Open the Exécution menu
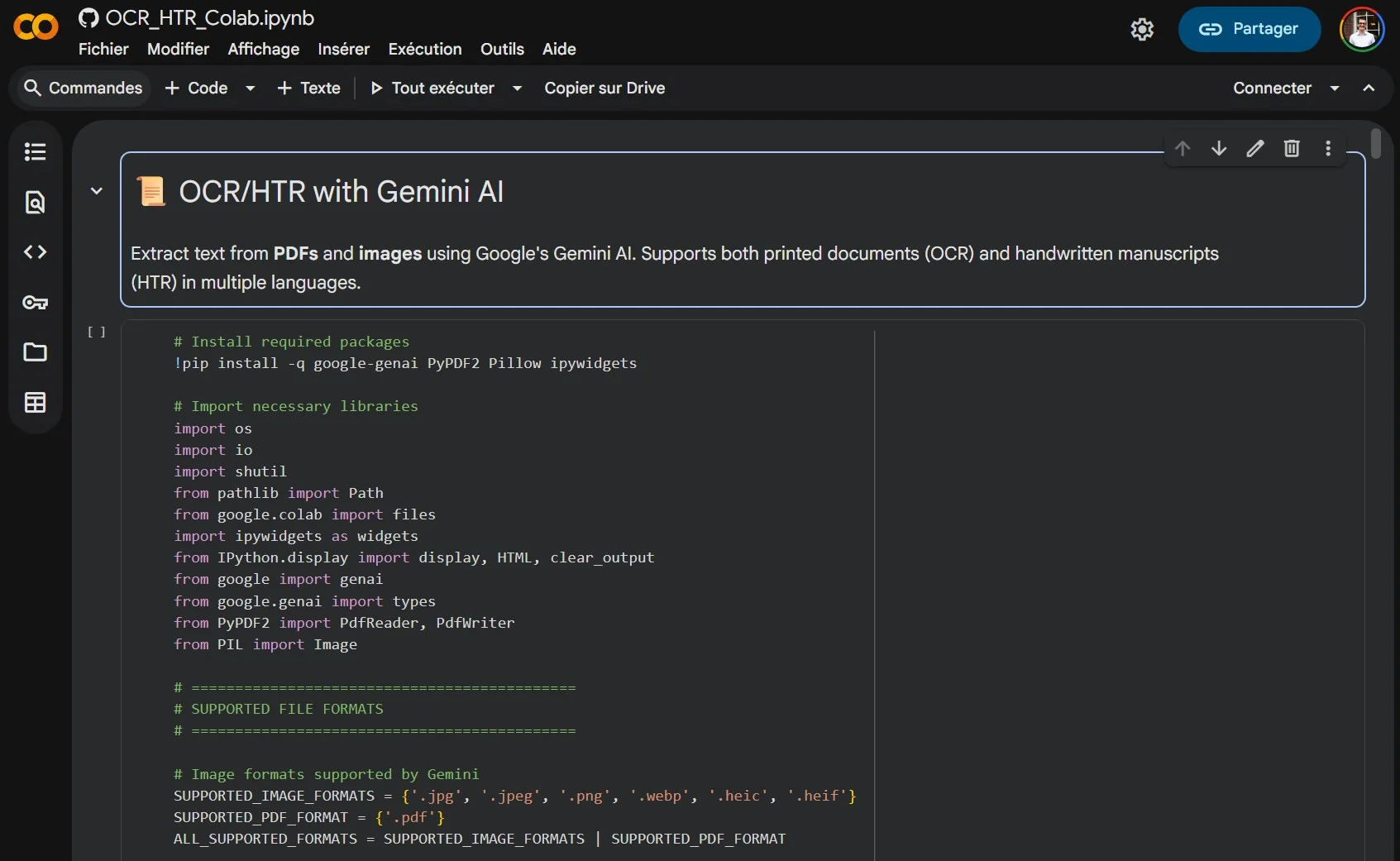1400x861 pixels. pos(424,50)
